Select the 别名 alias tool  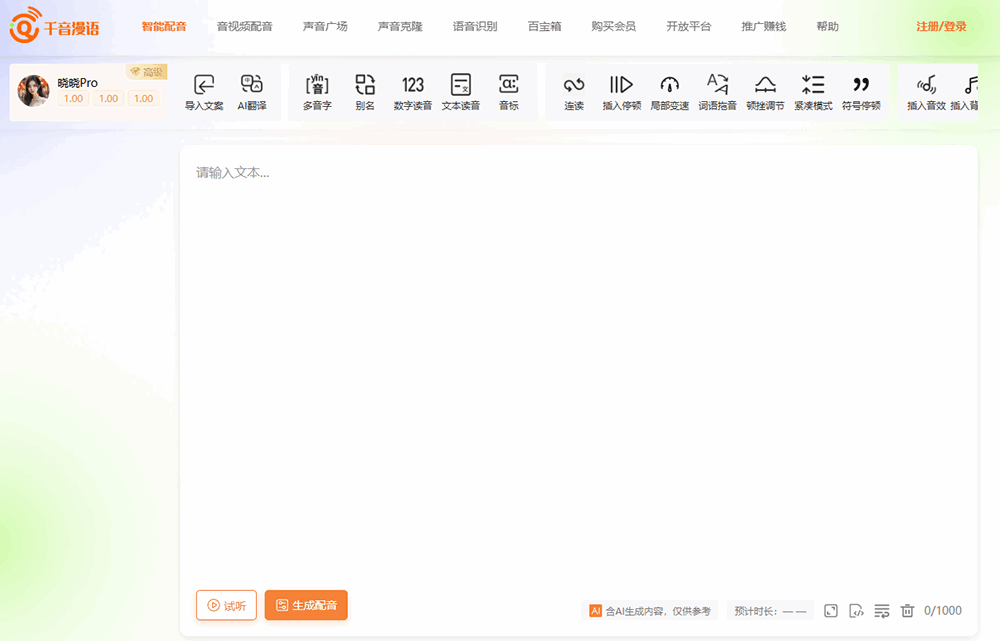[365, 92]
